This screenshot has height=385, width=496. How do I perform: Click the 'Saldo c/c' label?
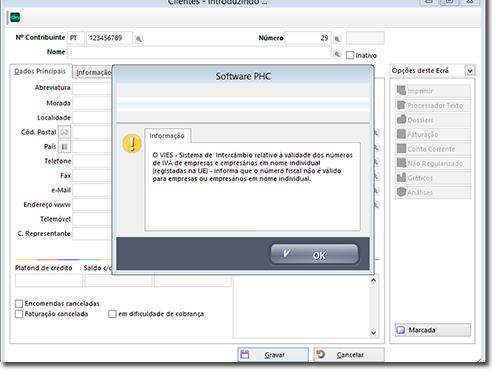pyautogui.click(x=97, y=268)
